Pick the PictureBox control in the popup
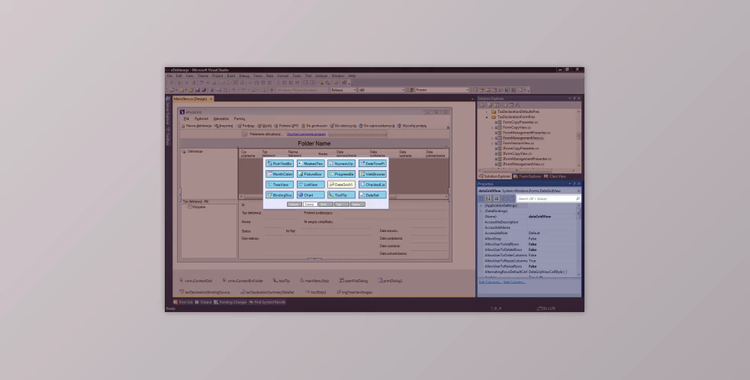 pos(310,174)
